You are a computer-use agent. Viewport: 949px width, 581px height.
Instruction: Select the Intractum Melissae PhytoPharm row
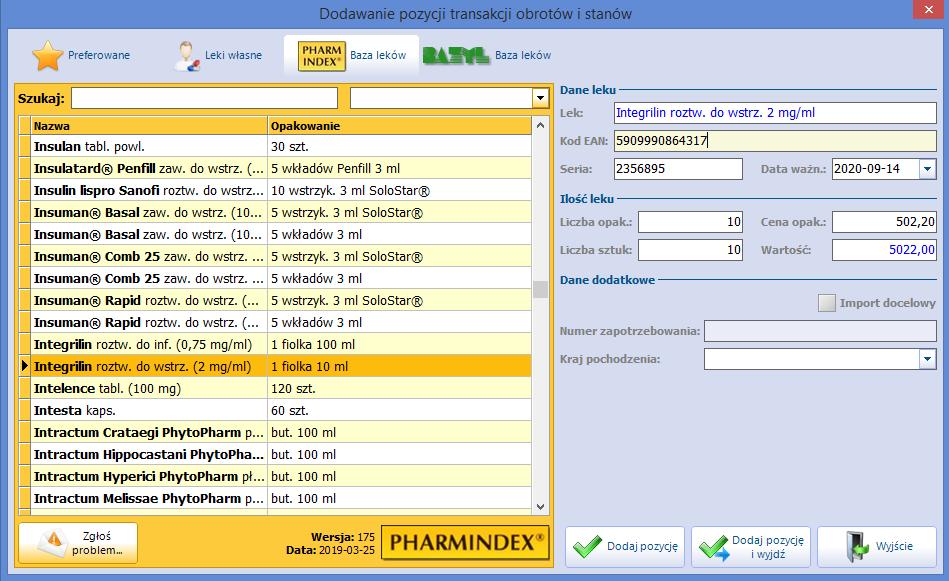[x=275, y=498]
